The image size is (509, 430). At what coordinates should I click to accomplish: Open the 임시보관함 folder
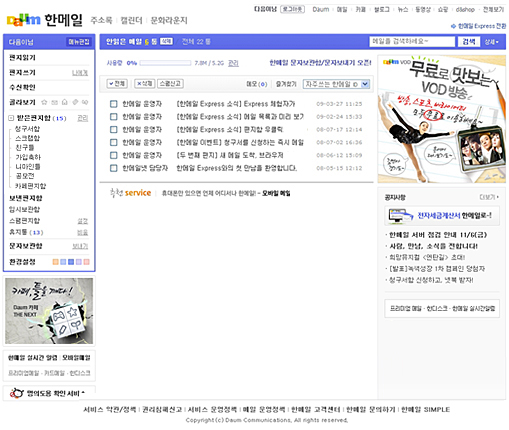24,210
